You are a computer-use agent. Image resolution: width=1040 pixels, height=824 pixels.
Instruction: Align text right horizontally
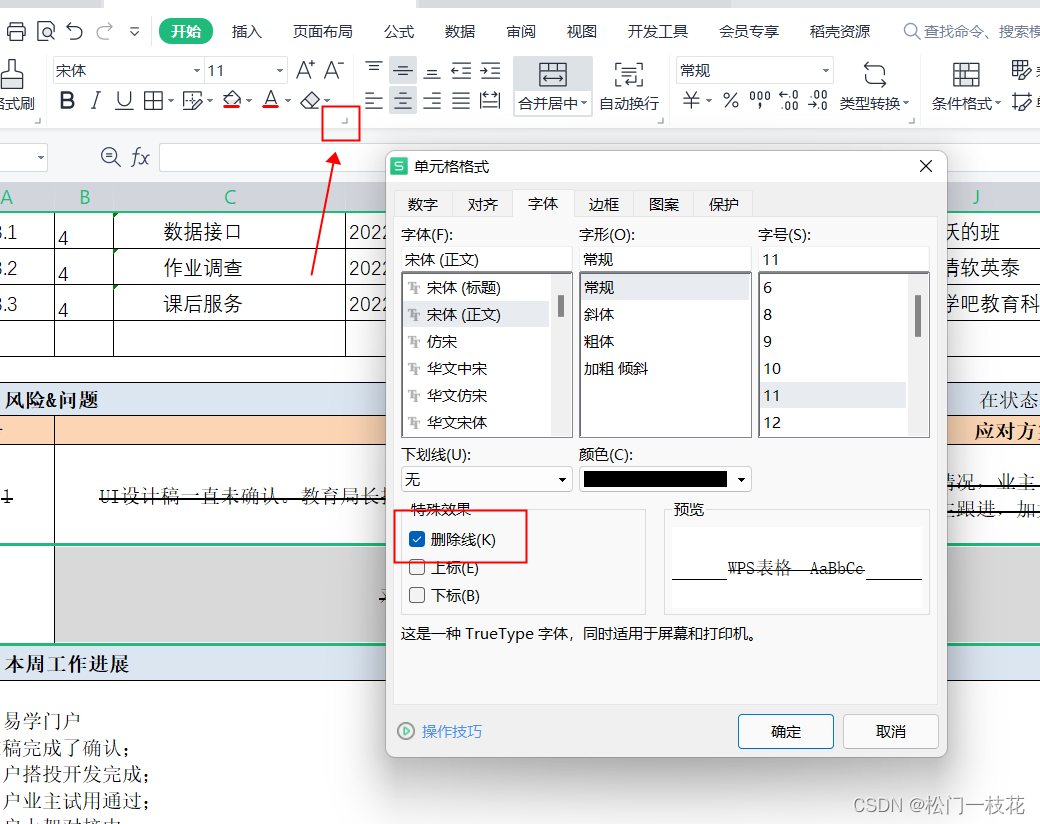click(432, 101)
